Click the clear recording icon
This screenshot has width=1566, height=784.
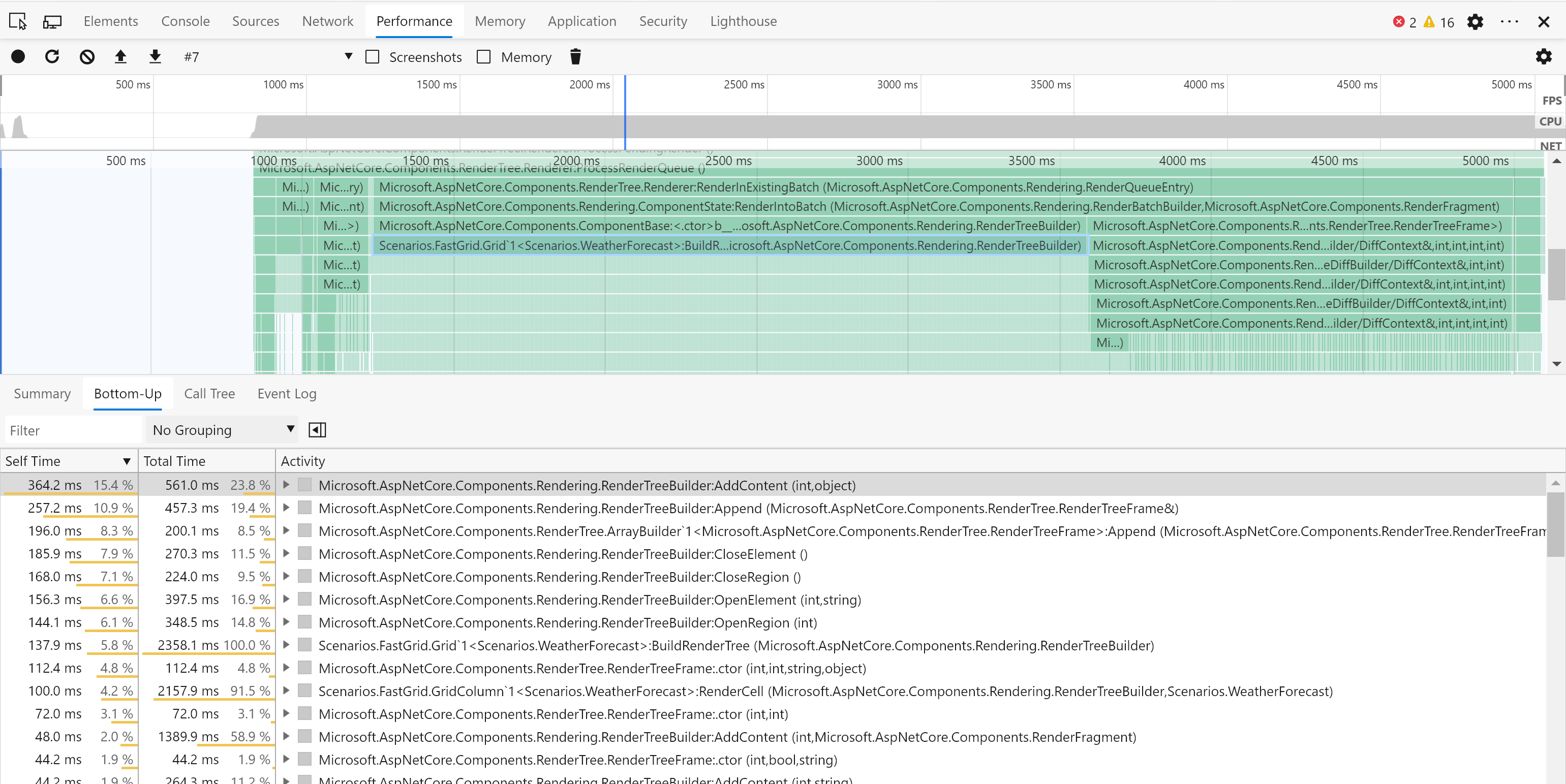coord(87,57)
